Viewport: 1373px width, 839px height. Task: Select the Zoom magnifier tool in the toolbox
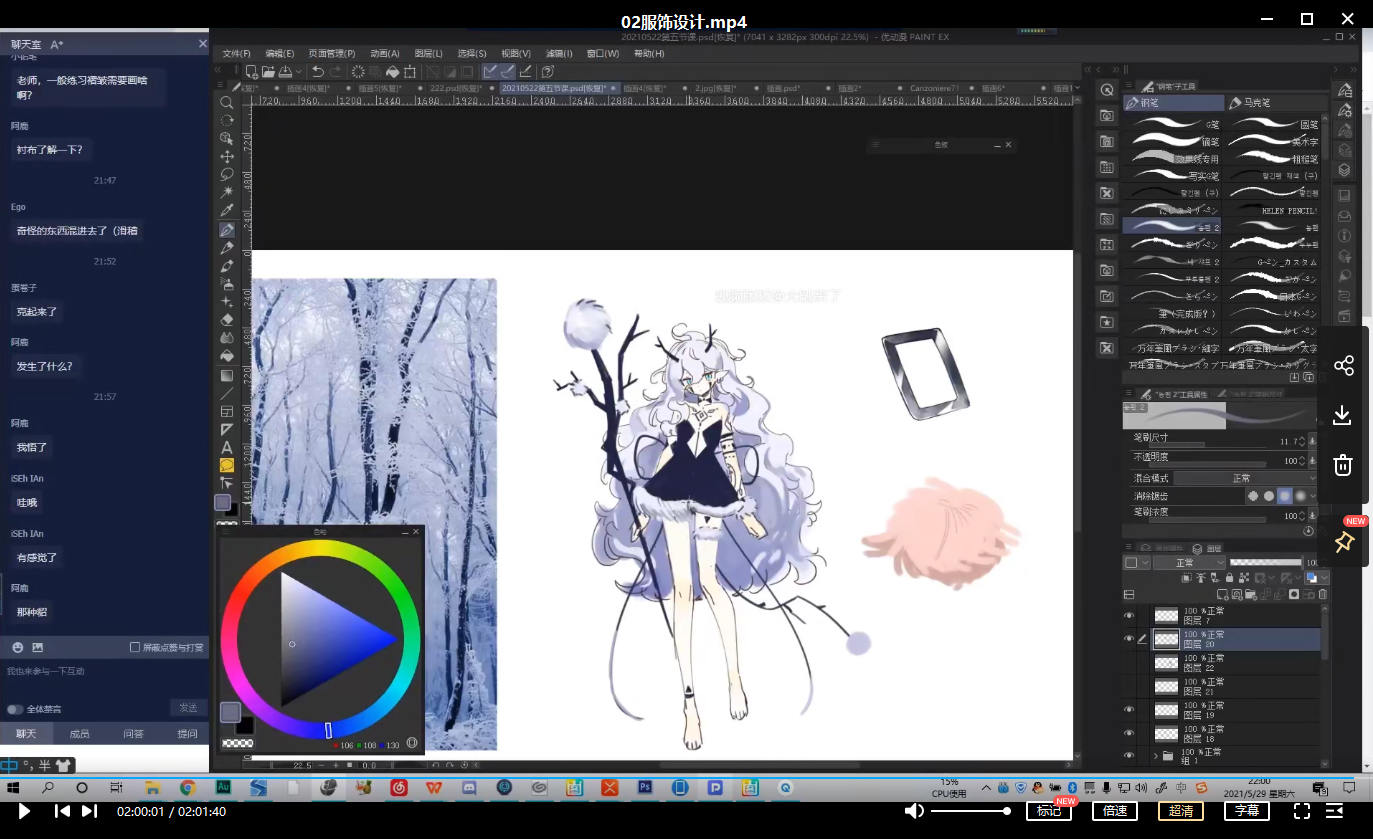tap(227, 102)
